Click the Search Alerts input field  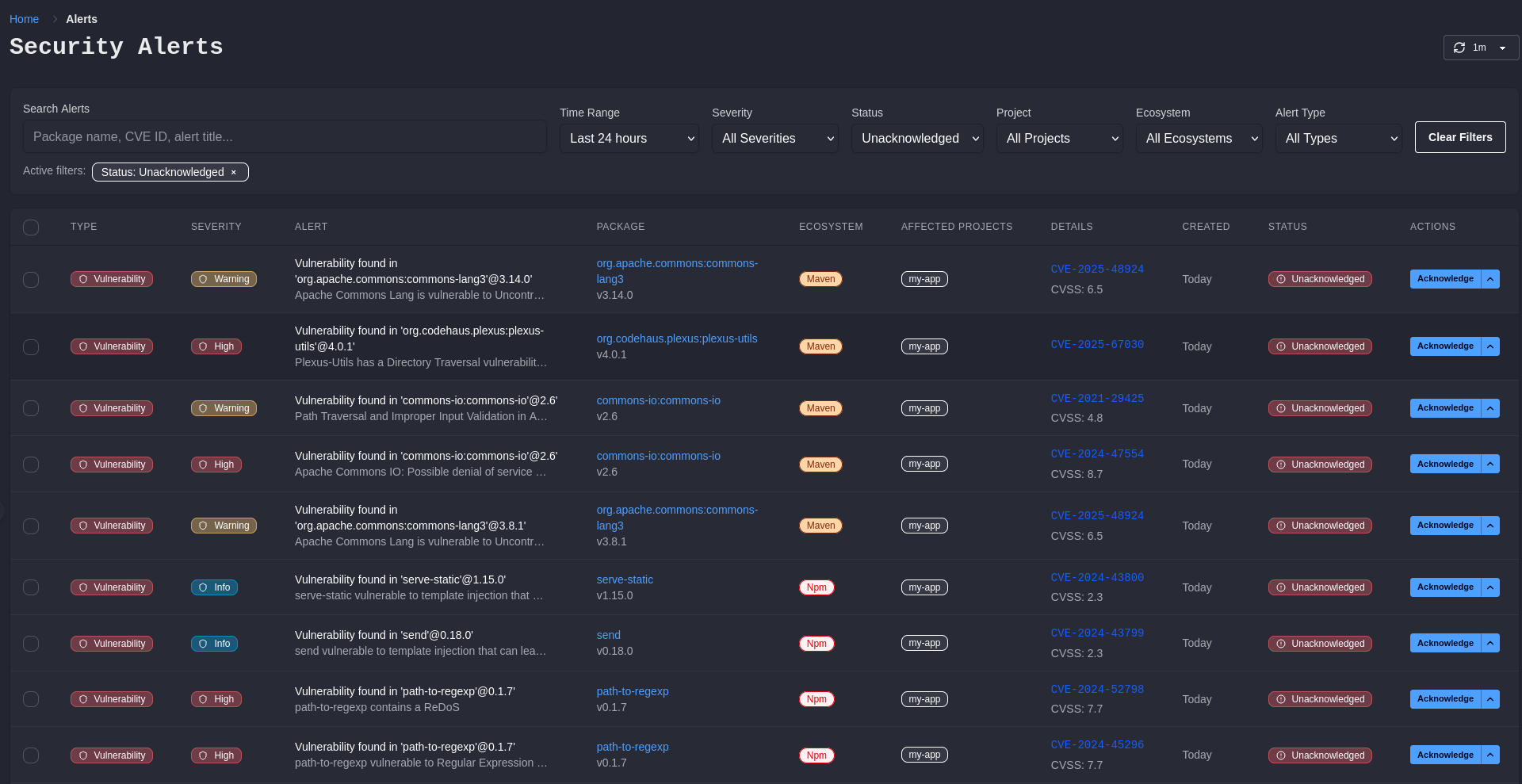[x=285, y=136]
